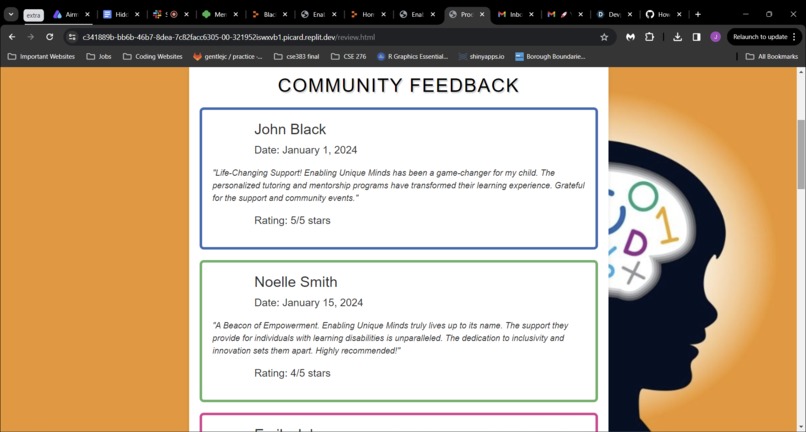
Task: Open Borough Boundaries bookmark
Action: (x=550, y=57)
